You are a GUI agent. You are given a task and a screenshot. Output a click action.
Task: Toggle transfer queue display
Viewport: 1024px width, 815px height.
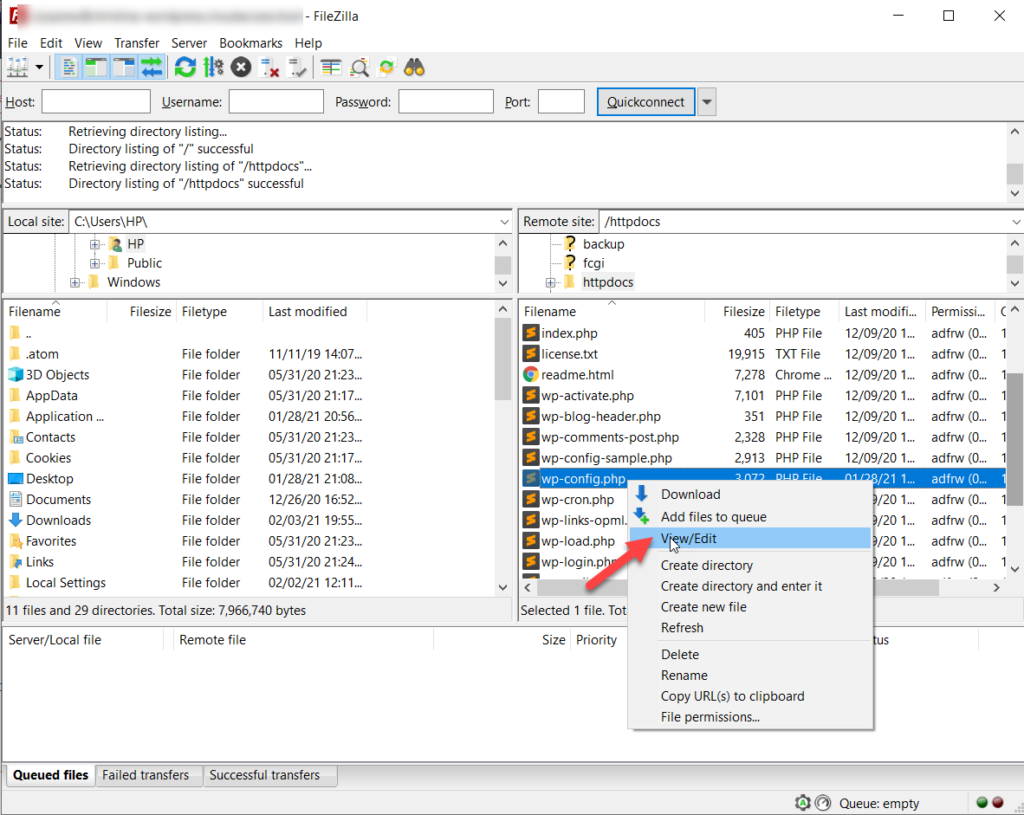pos(152,67)
